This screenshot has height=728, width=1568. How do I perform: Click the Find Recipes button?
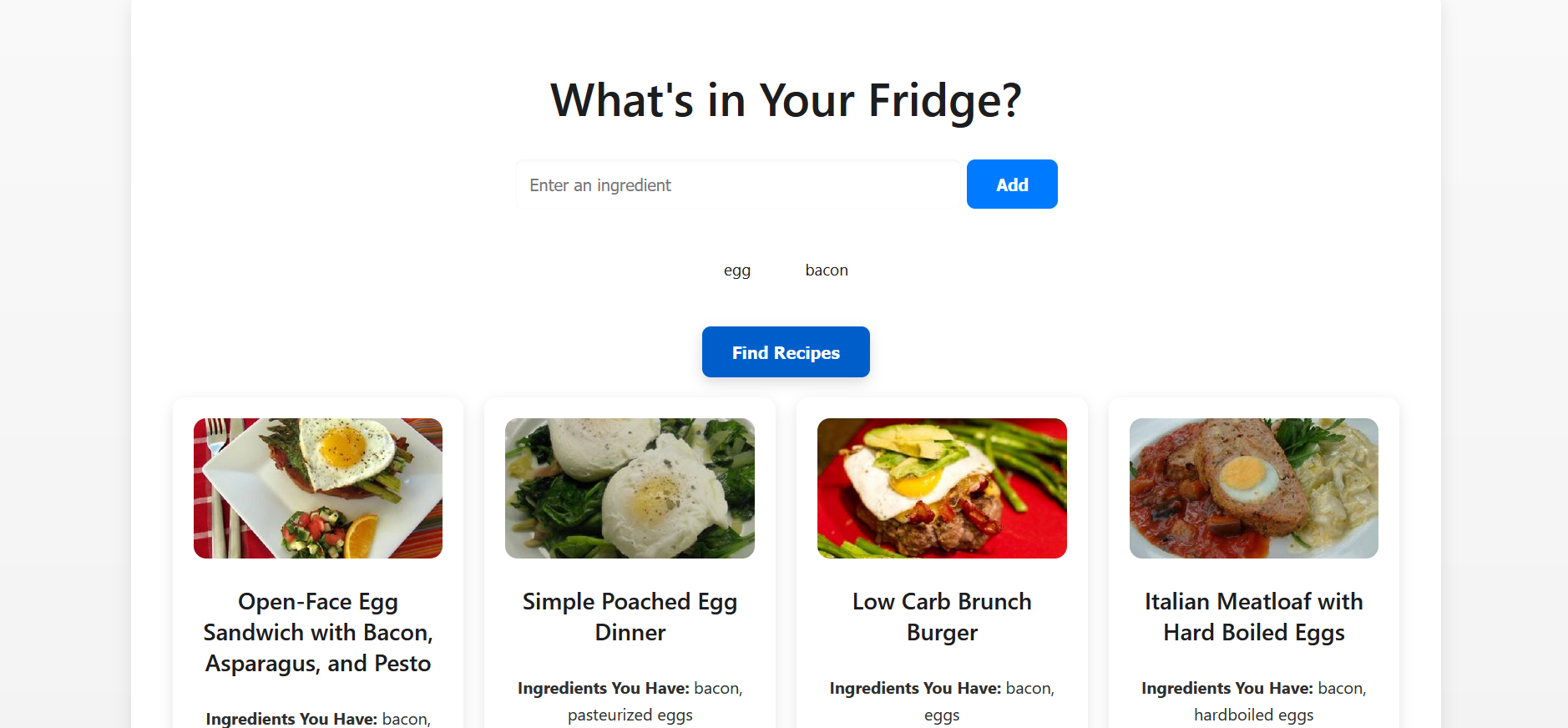click(x=786, y=352)
